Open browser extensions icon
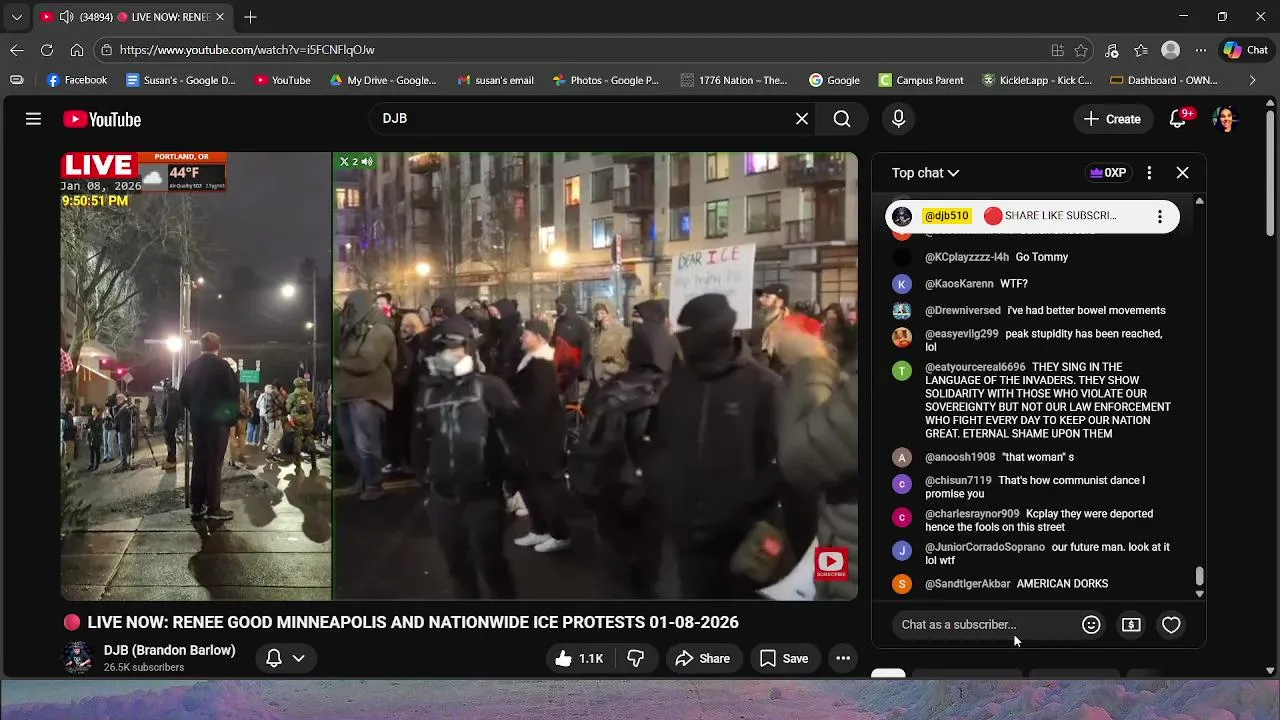The height and width of the screenshot is (720, 1280). pyautogui.click(x=1111, y=50)
